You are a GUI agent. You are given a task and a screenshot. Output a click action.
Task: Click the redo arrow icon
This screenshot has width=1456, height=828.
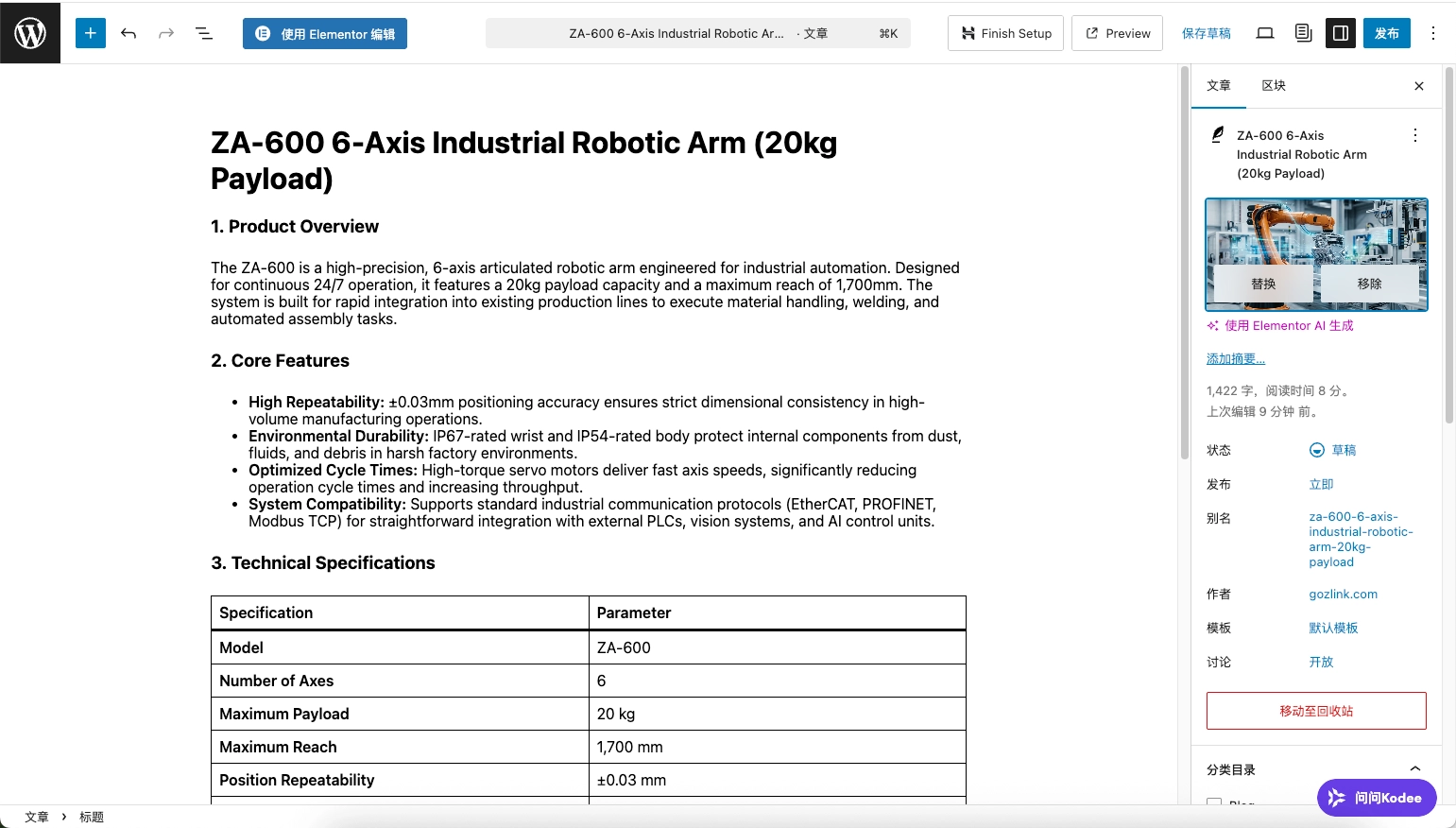166,33
